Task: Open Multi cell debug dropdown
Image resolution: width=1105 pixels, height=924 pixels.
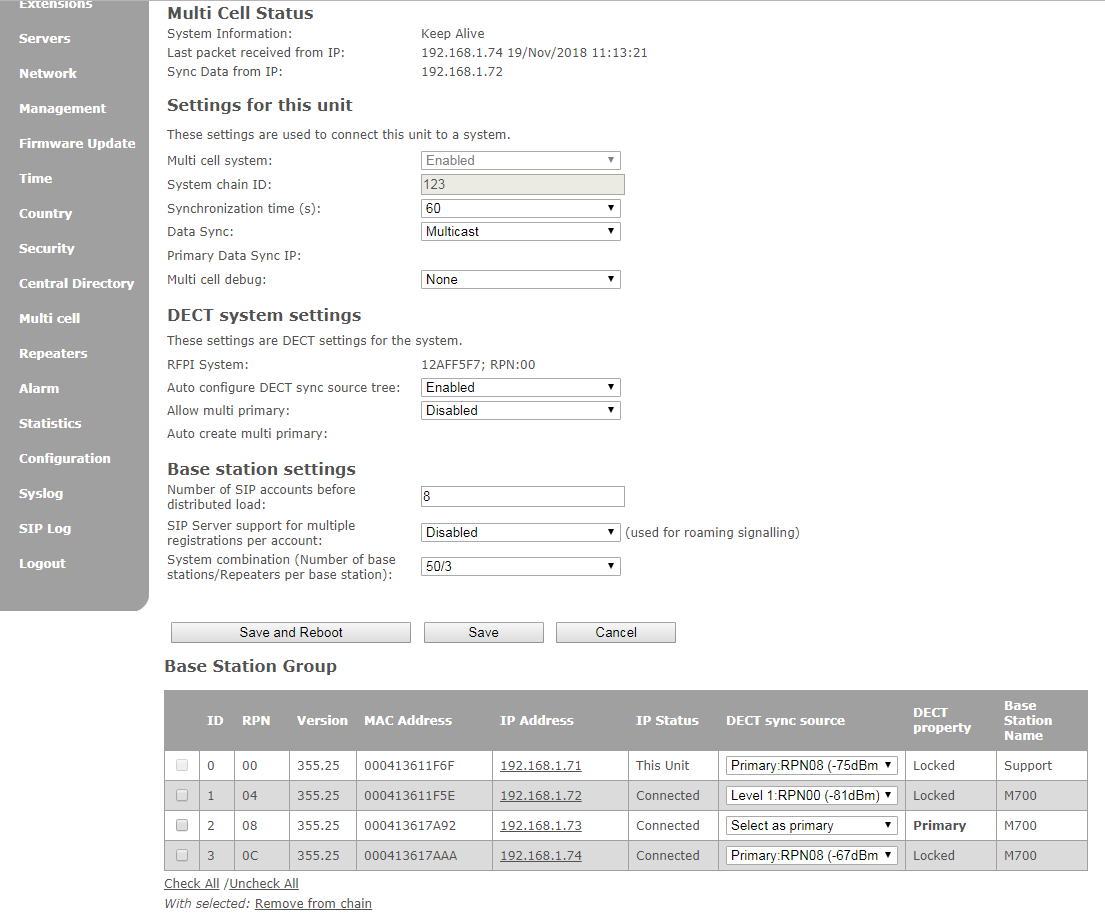Action: [x=521, y=279]
